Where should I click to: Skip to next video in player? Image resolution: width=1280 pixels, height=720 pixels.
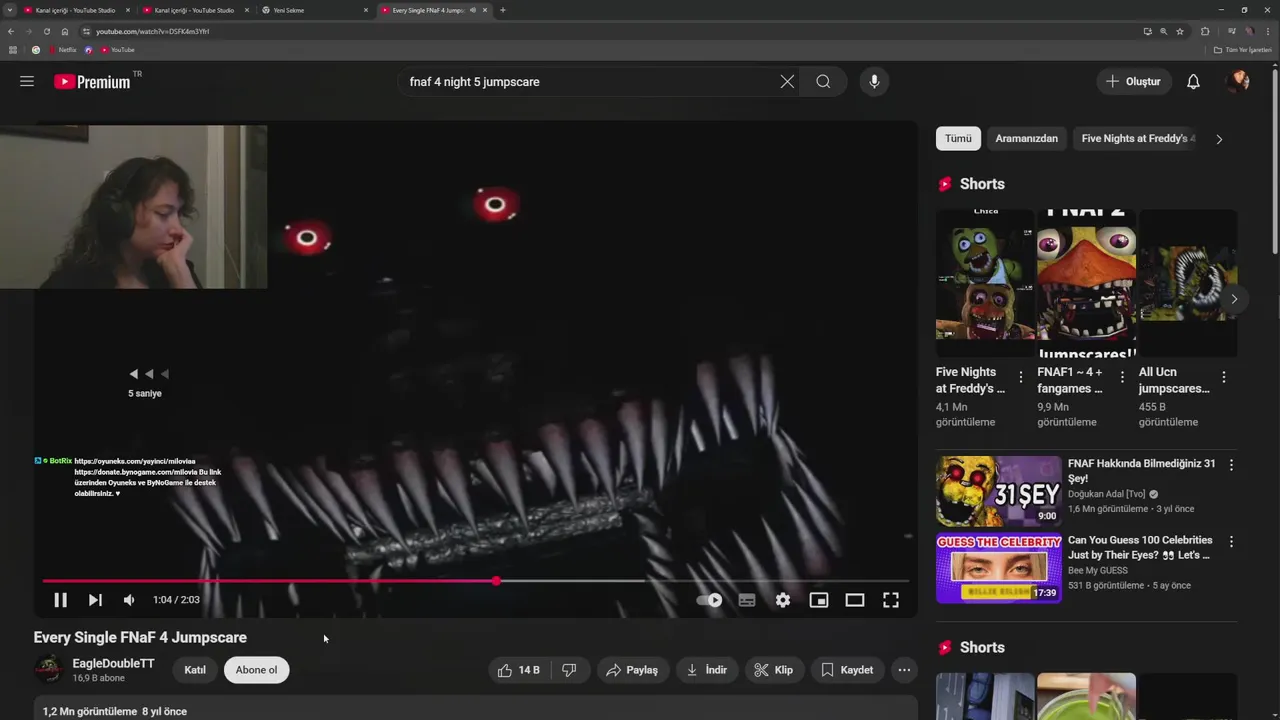pos(95,600)
